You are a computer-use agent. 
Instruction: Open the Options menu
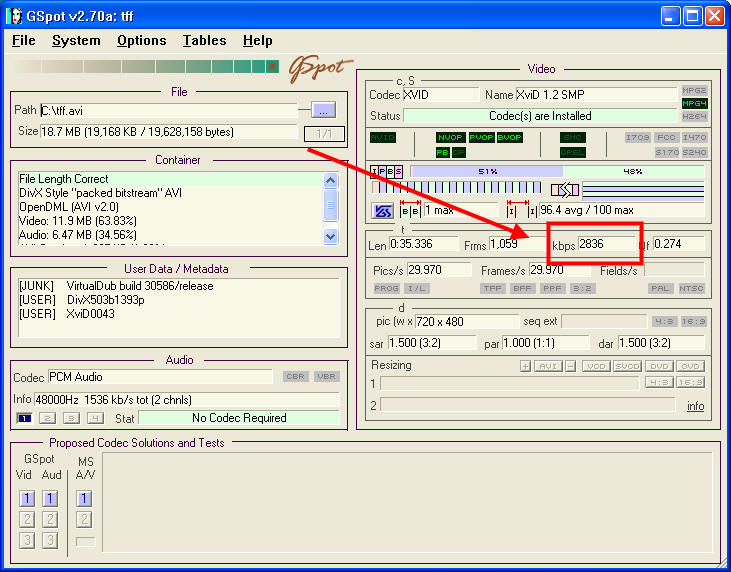141,41
